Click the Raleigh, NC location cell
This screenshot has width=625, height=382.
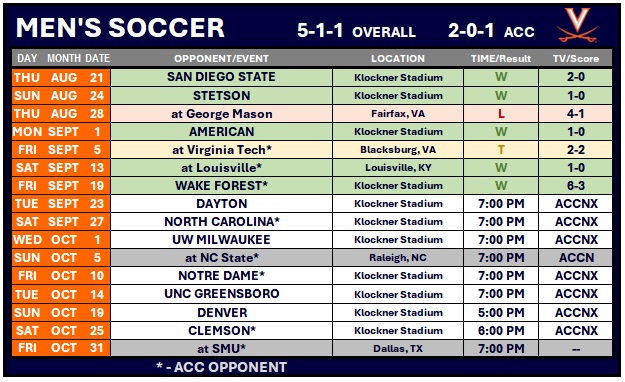tap(398, 258)
